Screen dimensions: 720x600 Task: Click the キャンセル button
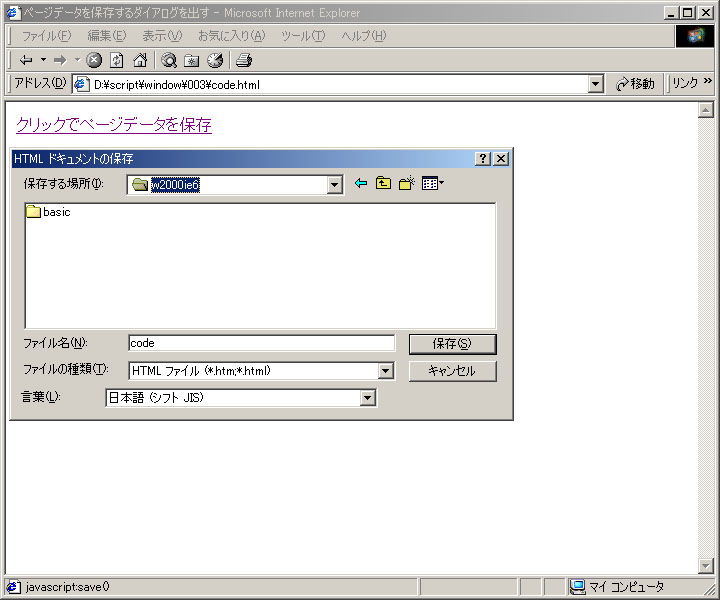click(x=452, y=371)
